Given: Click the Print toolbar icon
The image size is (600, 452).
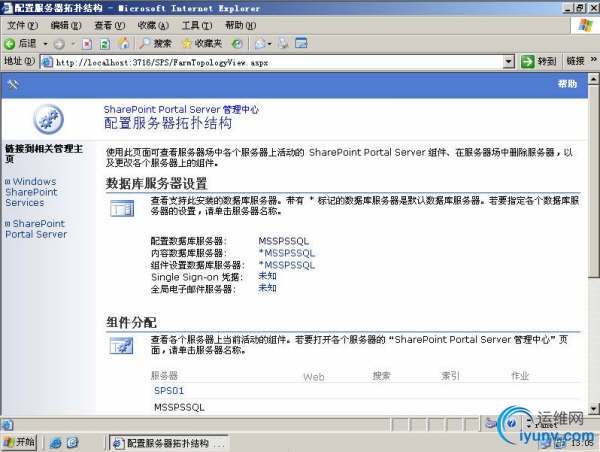Looking at the screenshot, I should point(284,44).
